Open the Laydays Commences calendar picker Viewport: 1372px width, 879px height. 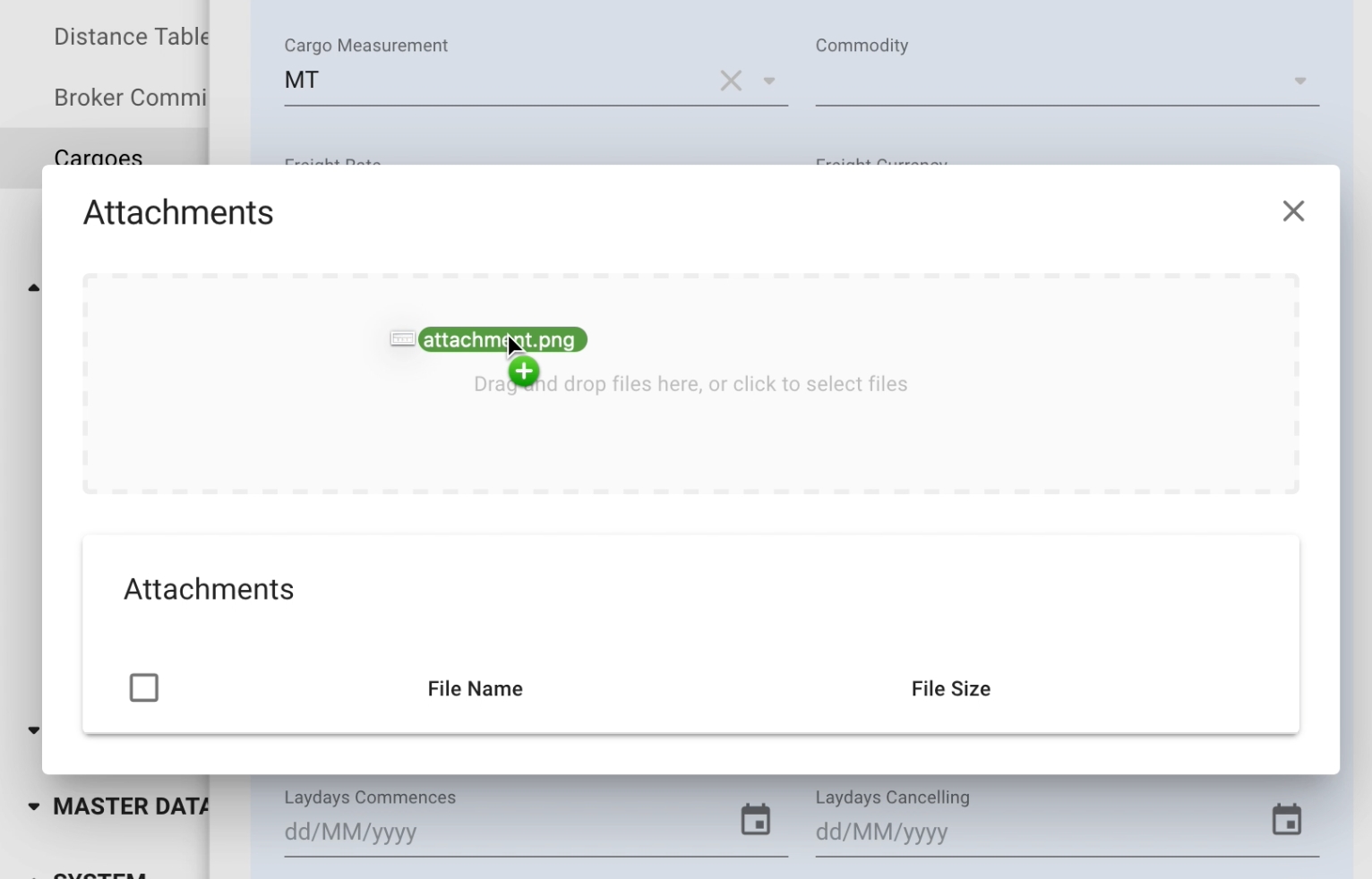click(755, 819)
